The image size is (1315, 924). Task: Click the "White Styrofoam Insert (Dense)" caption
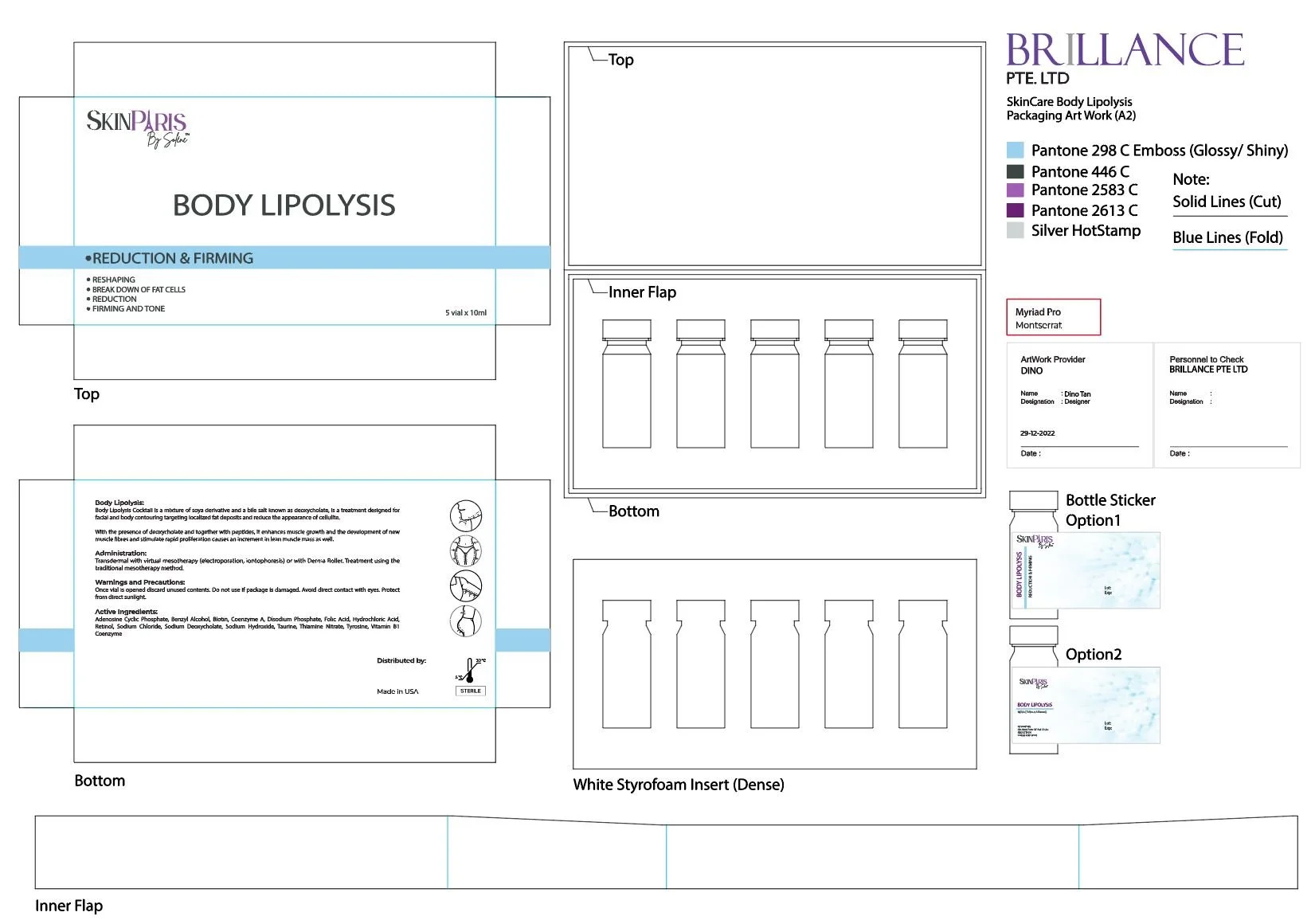pyautogui.click(x=679, y=785)
